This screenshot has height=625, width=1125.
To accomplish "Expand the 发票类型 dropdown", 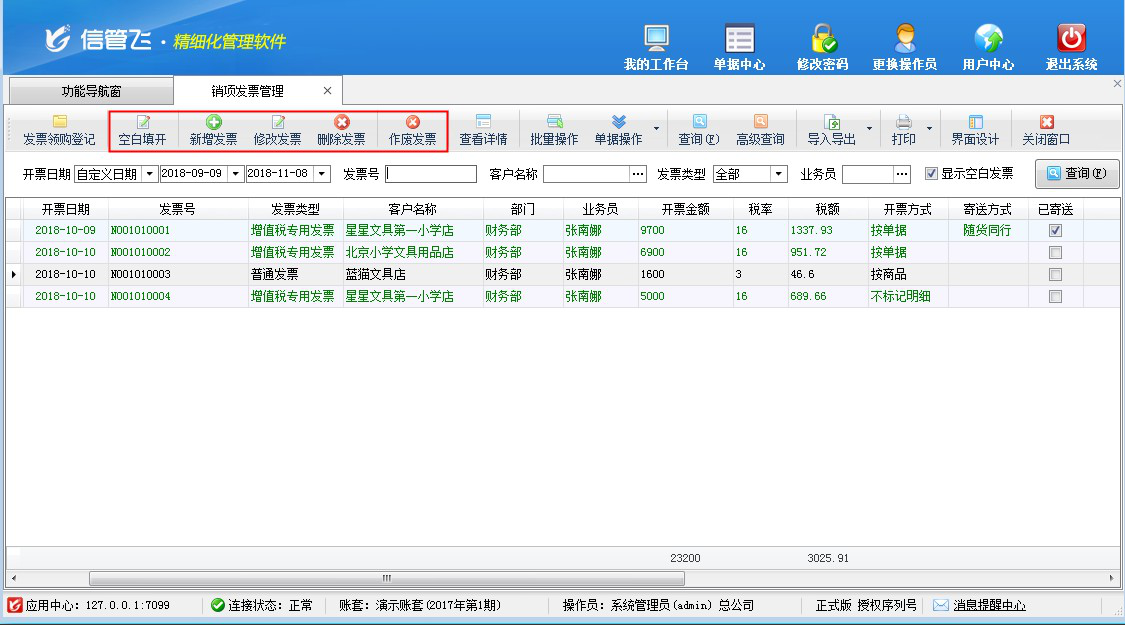I will coord(779,174).
